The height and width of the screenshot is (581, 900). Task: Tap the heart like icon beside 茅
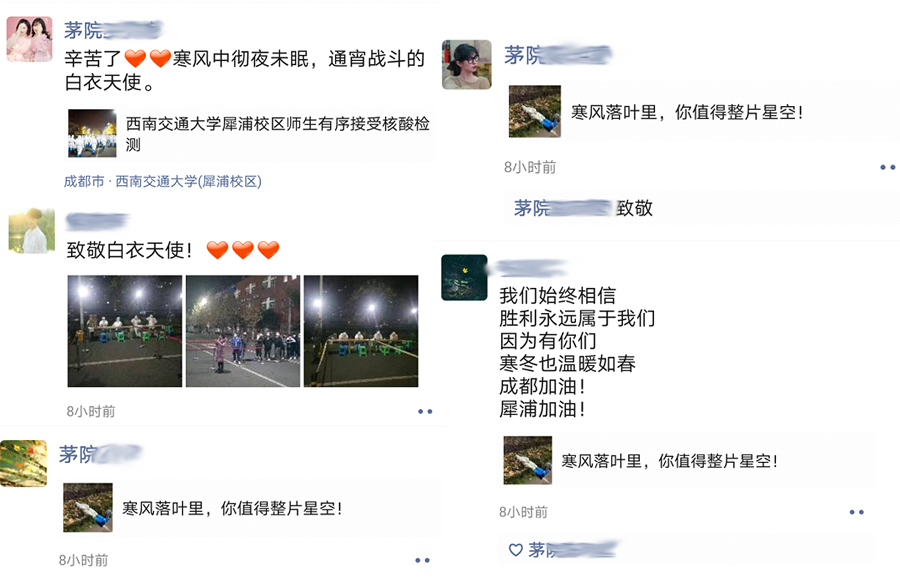(515, 550)
